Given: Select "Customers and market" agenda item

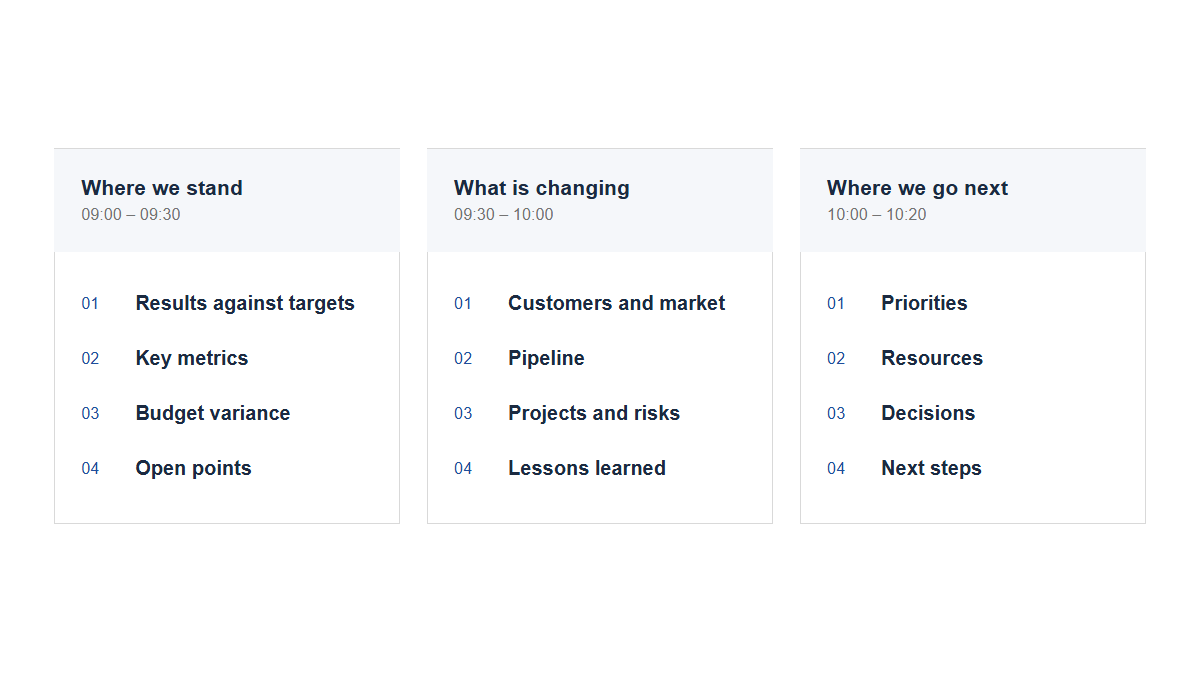Looking at the screenshot, I should (x=617, y=303).
